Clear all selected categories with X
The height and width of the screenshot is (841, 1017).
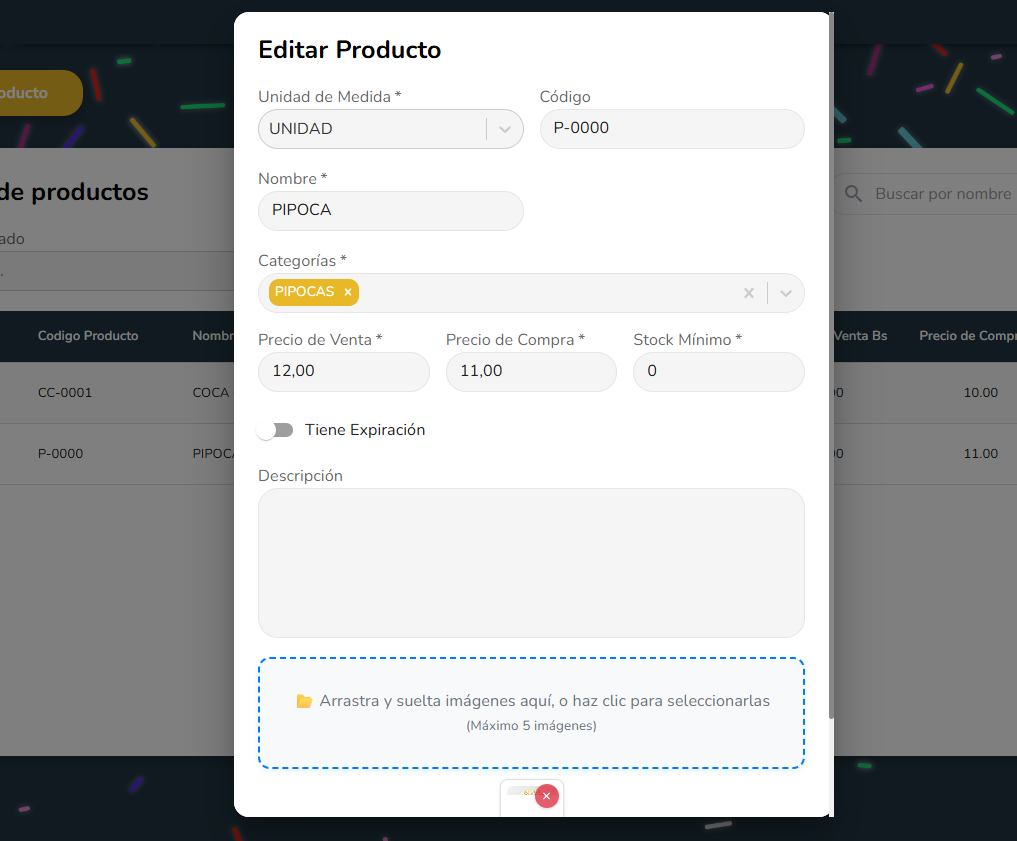748,293
